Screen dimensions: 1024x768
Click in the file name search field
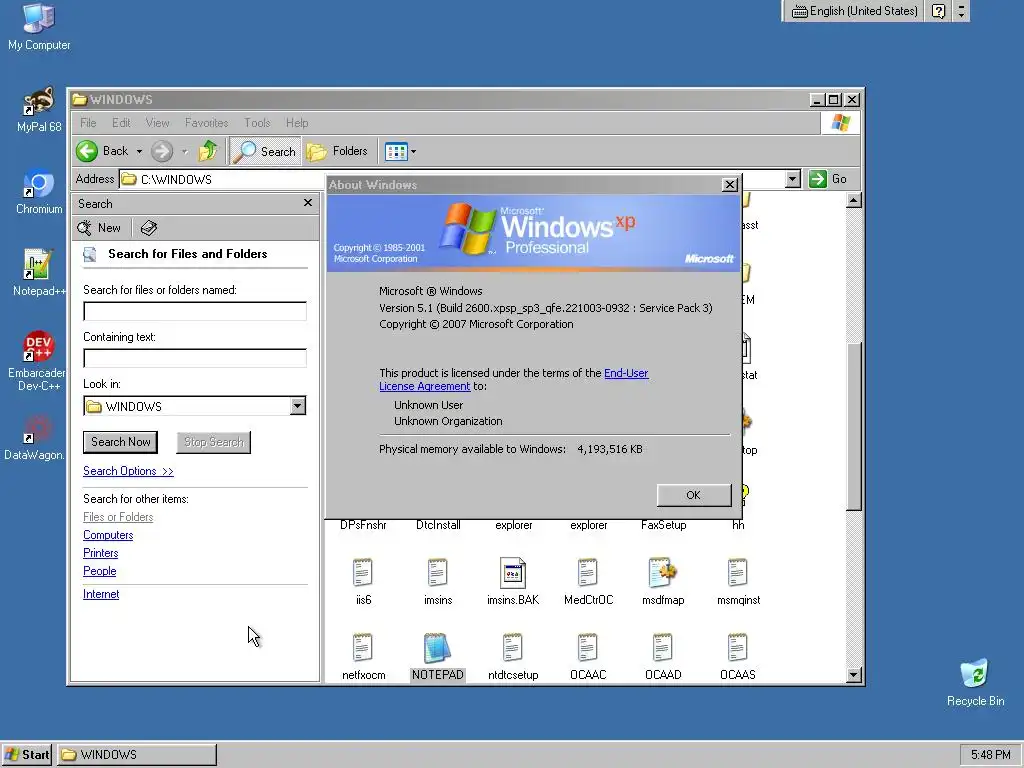tap(195, 311)
